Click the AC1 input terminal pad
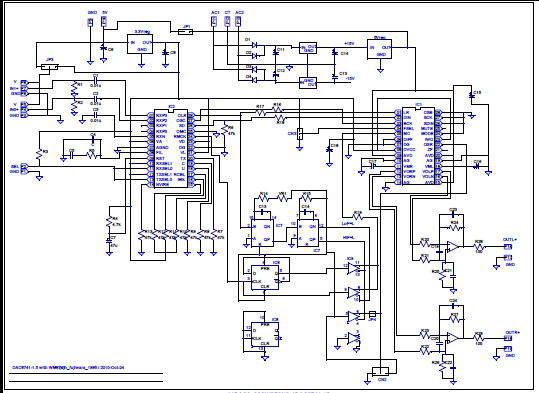539x393 pixels. coord(214,21)
